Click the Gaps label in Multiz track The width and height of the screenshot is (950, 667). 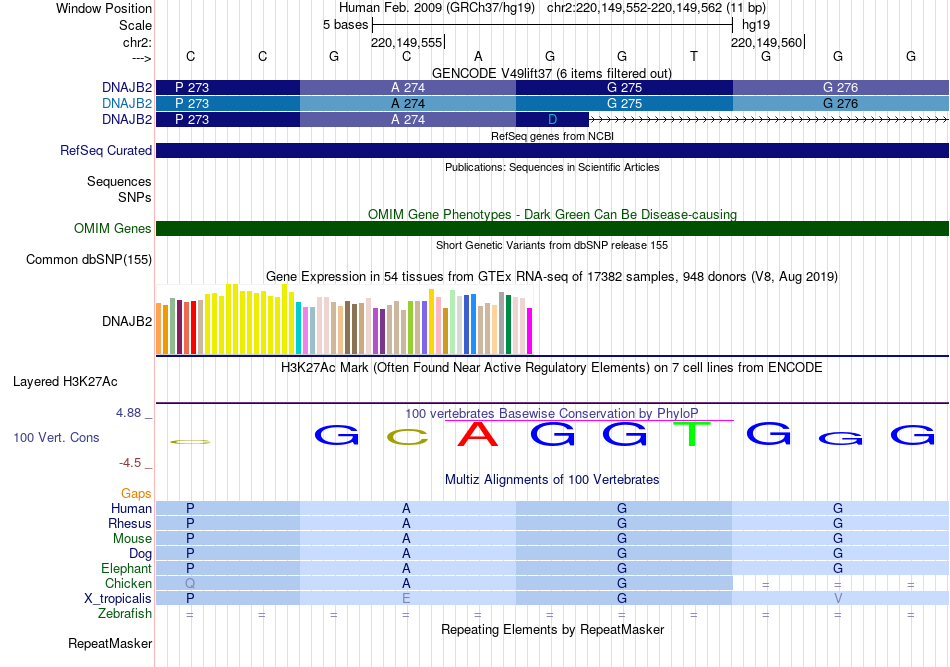coord(136,494)
